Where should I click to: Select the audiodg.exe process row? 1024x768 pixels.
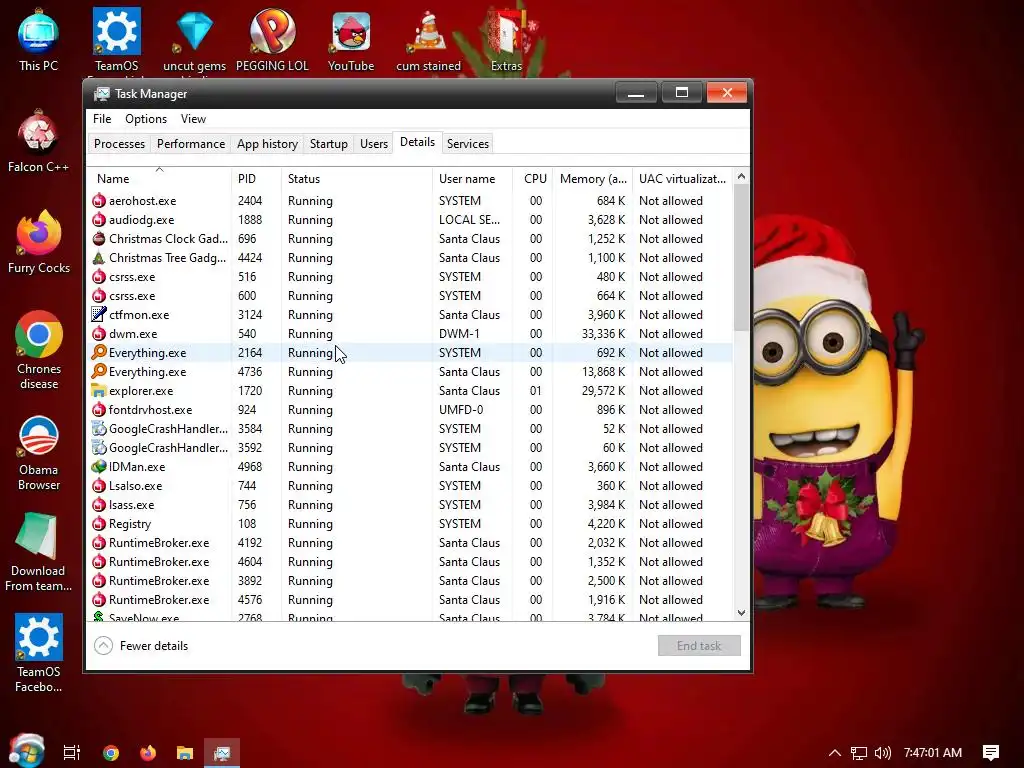tap(409, 220)
